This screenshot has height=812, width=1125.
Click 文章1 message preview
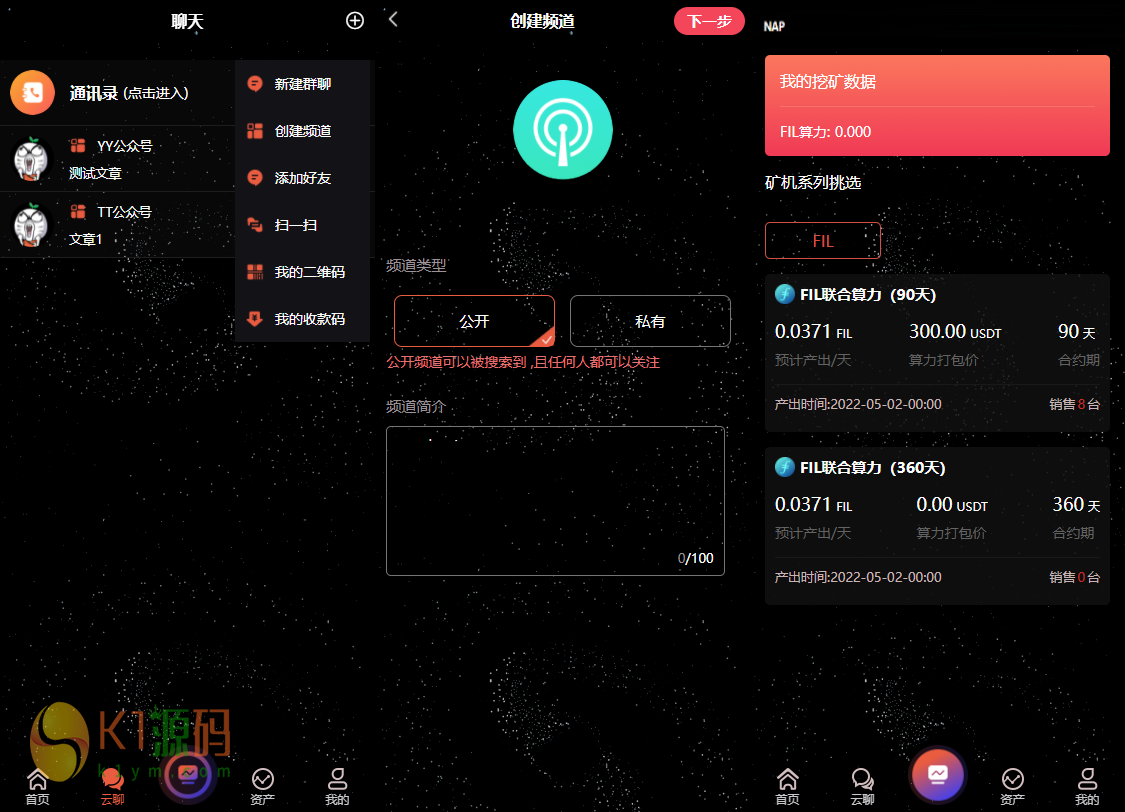coord(85,239)
